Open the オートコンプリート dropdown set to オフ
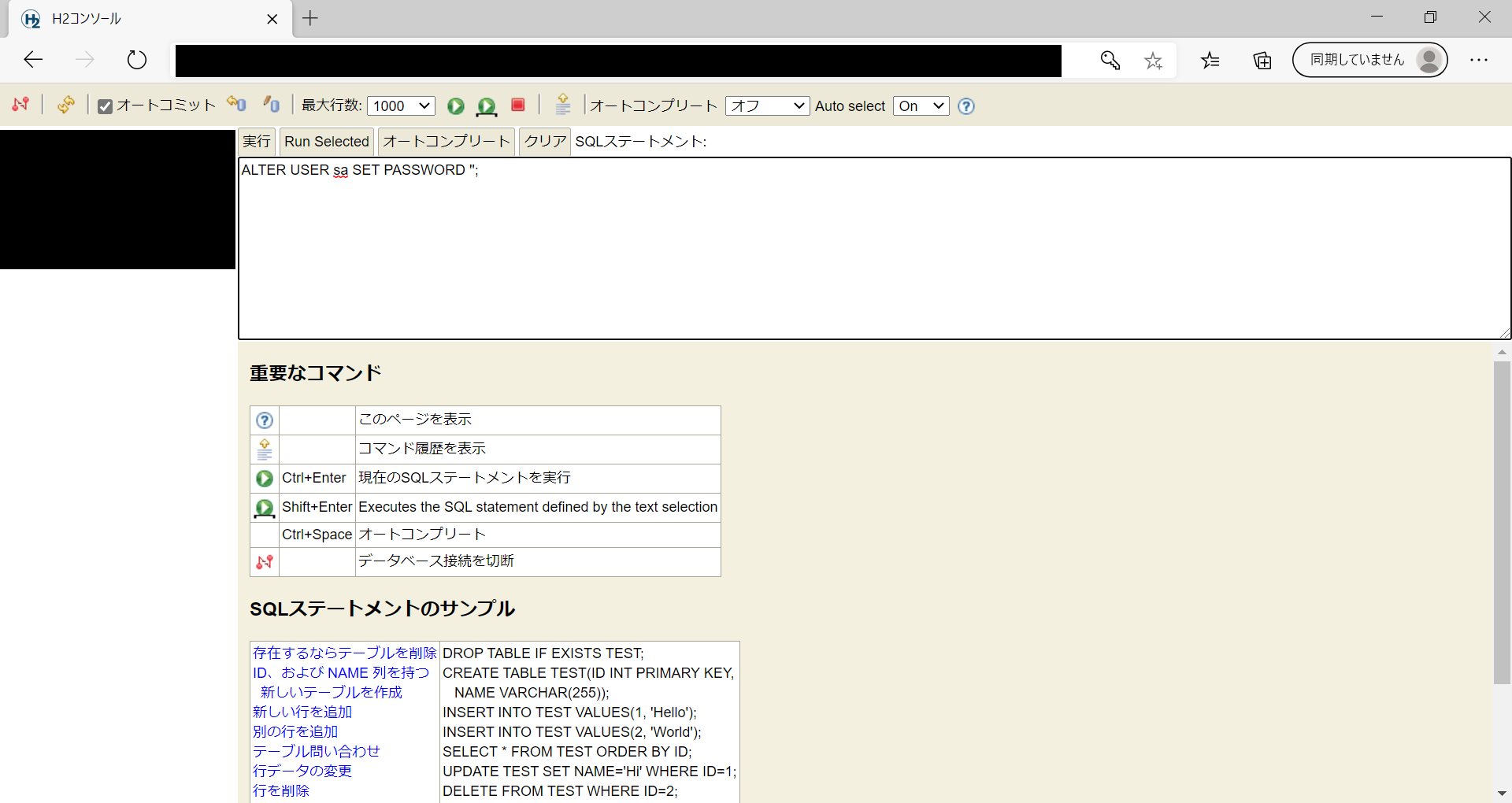This screenshot has width=1512, height=803. pos(767,105)
